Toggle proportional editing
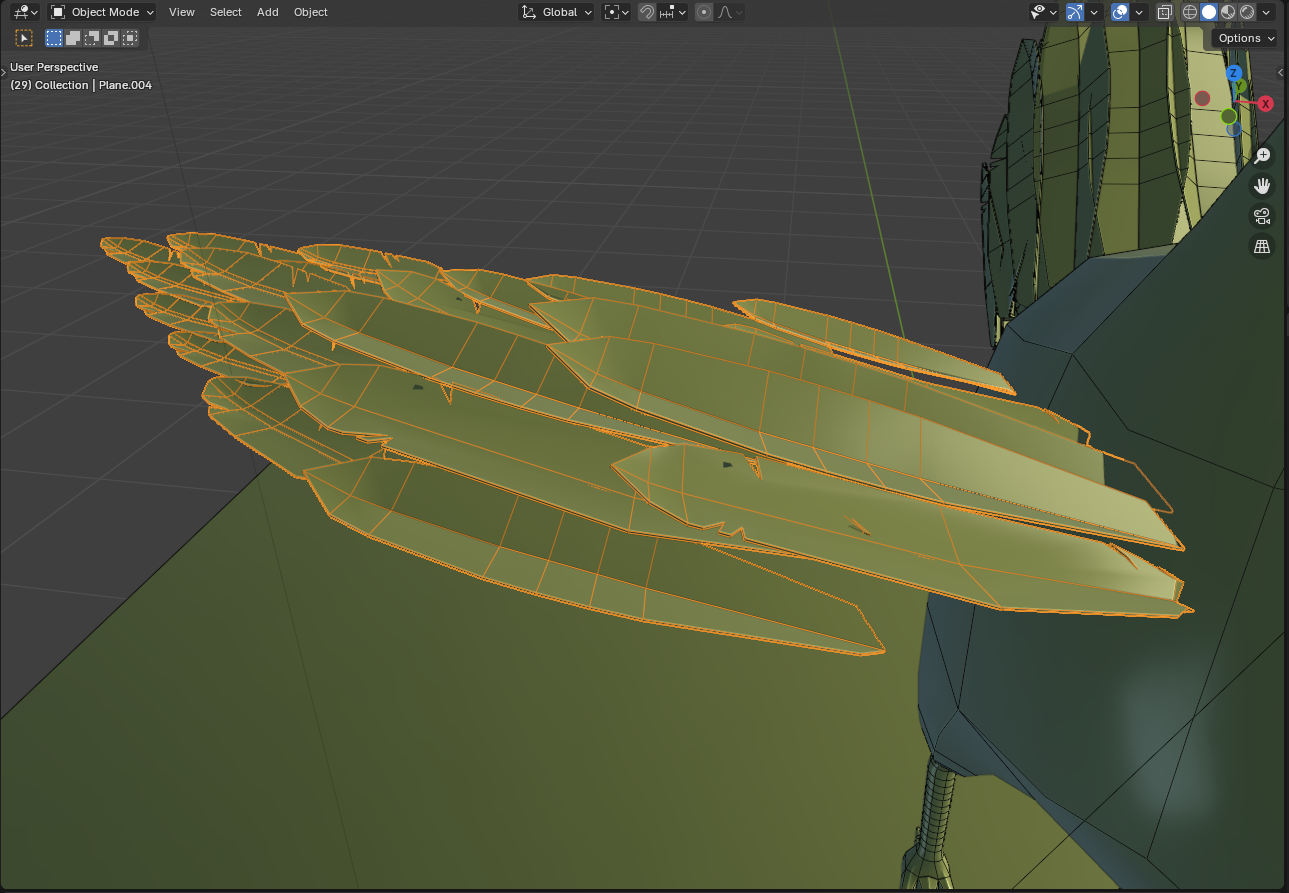1289x893 pixels. tap(704, 12)
